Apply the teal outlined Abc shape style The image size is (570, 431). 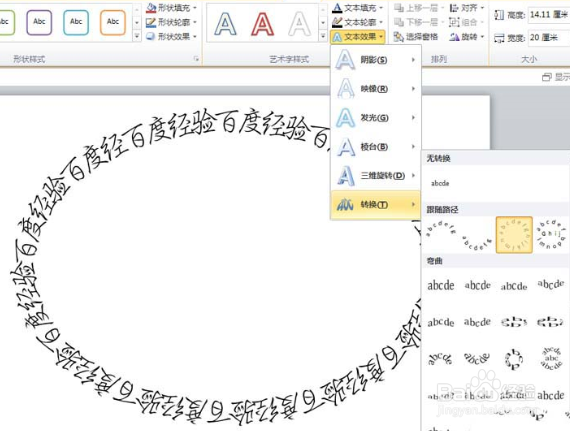pos(76,22)
